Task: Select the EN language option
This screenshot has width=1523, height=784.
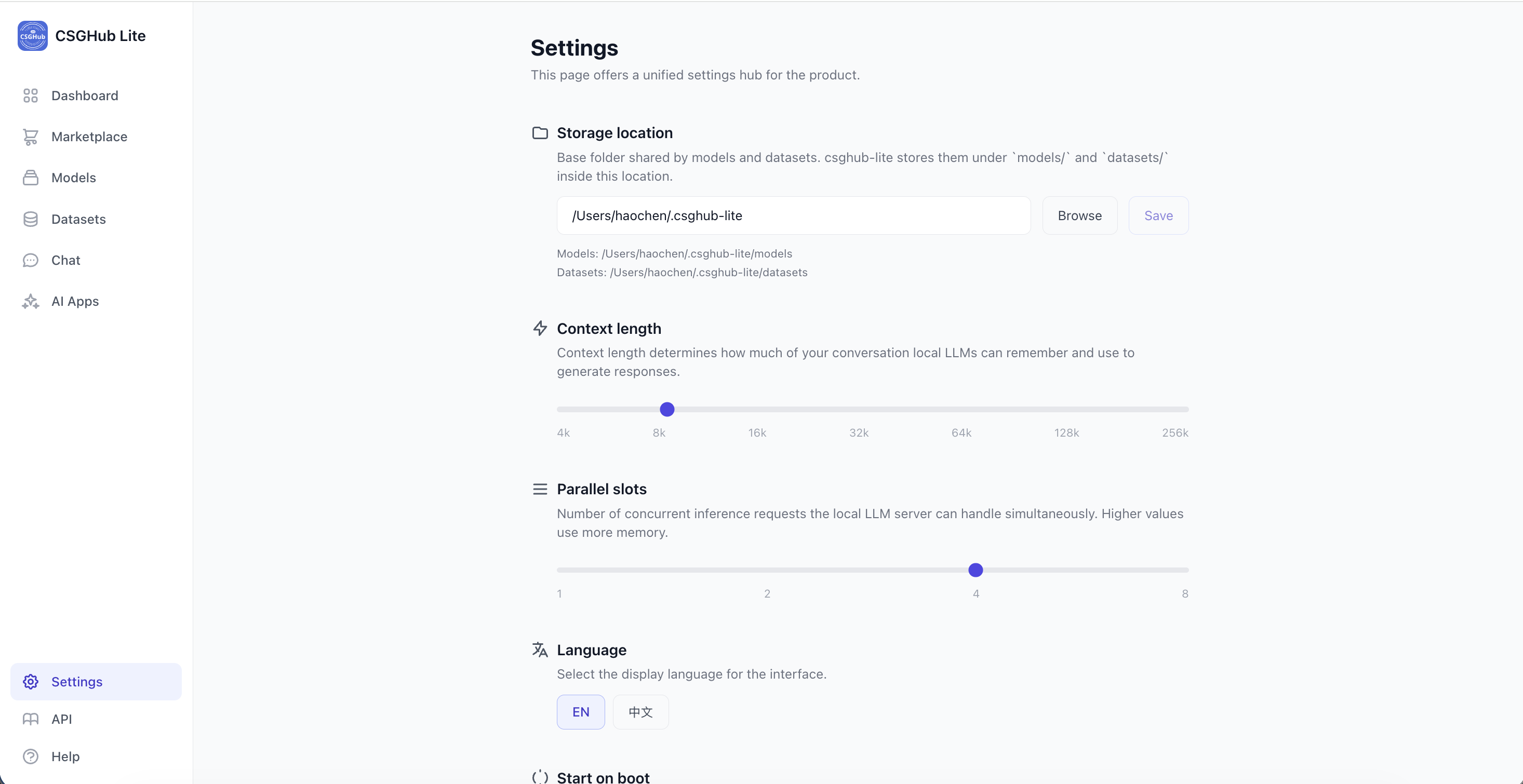Action: (x=581, y=712)
